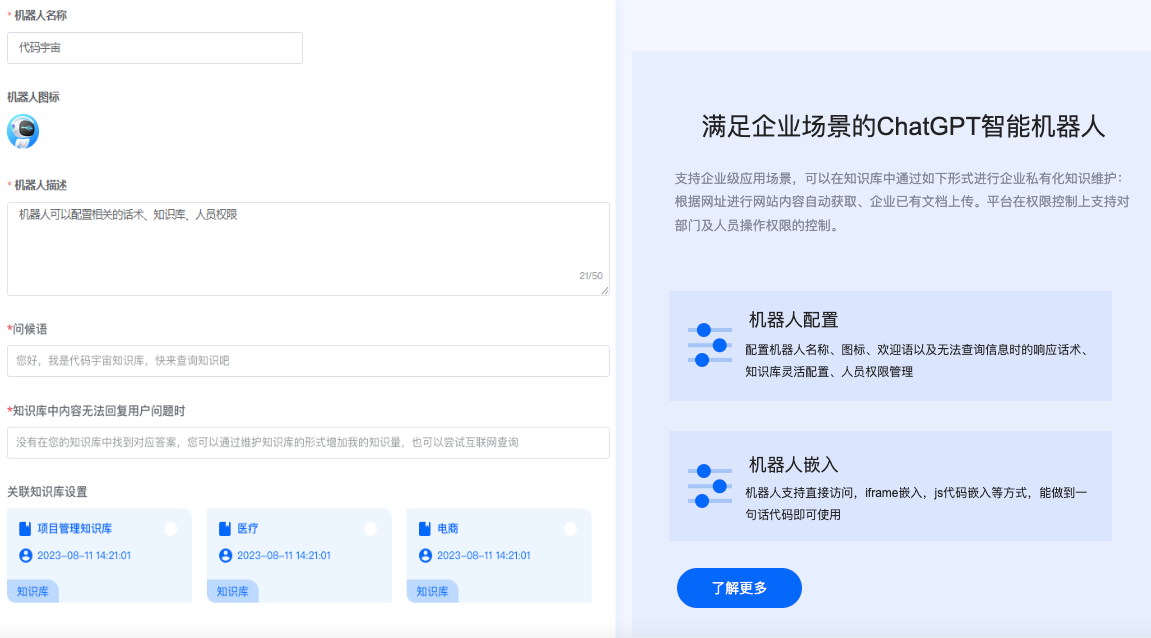This screenshot has width=1151, height=638.
Task: Click the resize handle of description text area
Action: (x=605, y=291)
